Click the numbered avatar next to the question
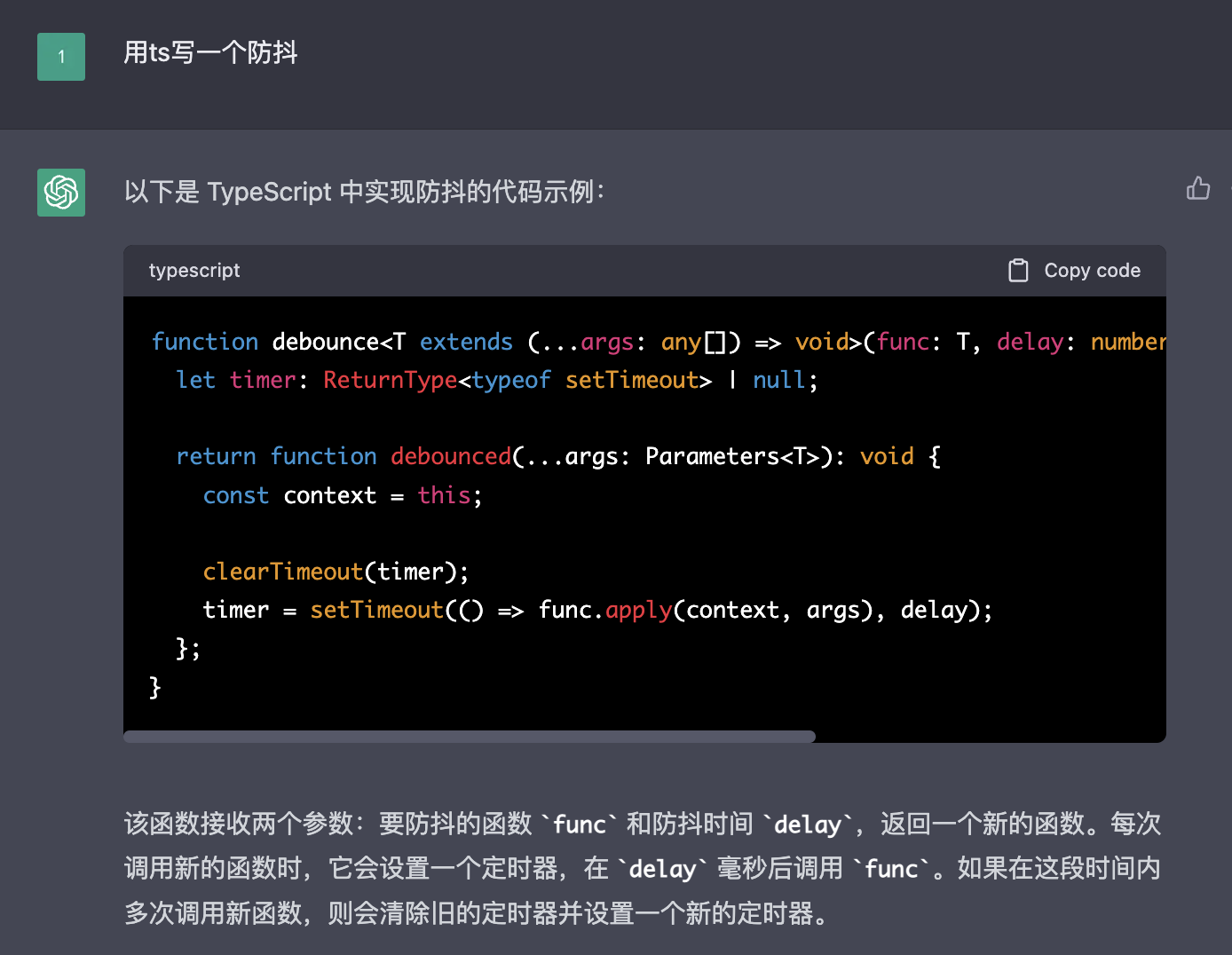The width and height of the screenshot is (1232, 955). point(60,57)
